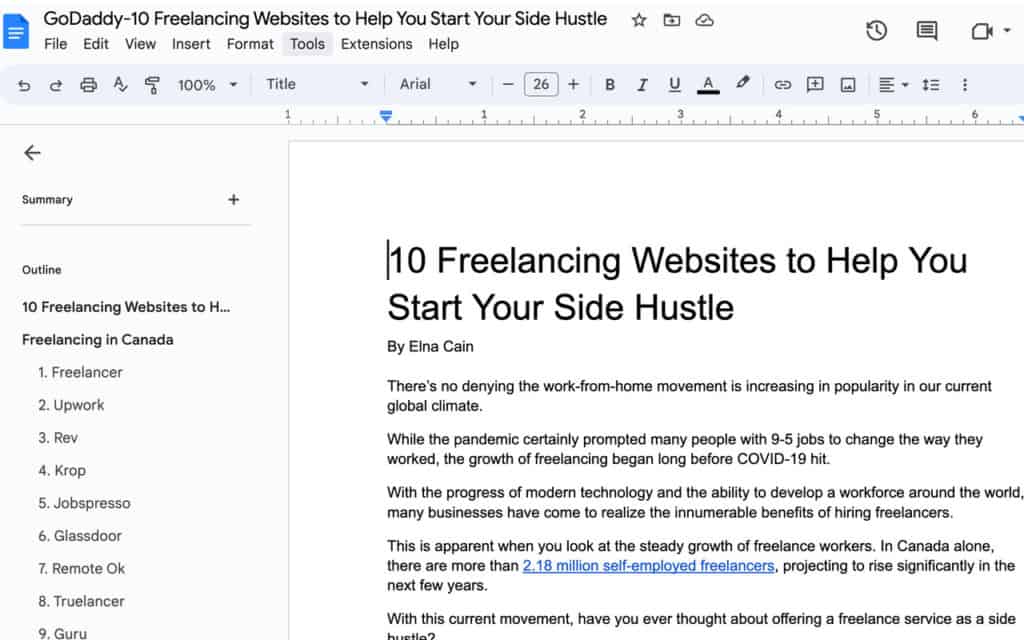Open the Arial font dropdown

coord(438,84)
